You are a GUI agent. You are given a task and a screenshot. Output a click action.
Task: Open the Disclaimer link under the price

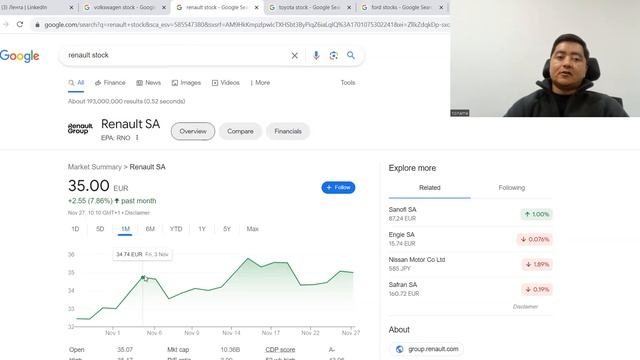137,213
